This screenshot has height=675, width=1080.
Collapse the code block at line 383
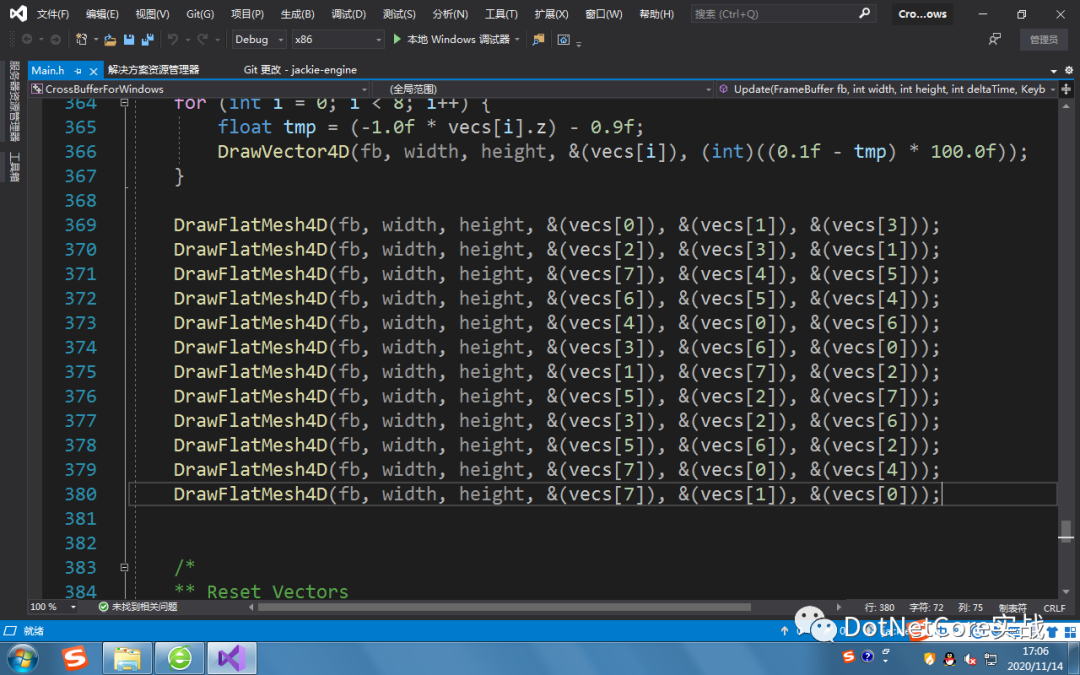pos(124,567)
